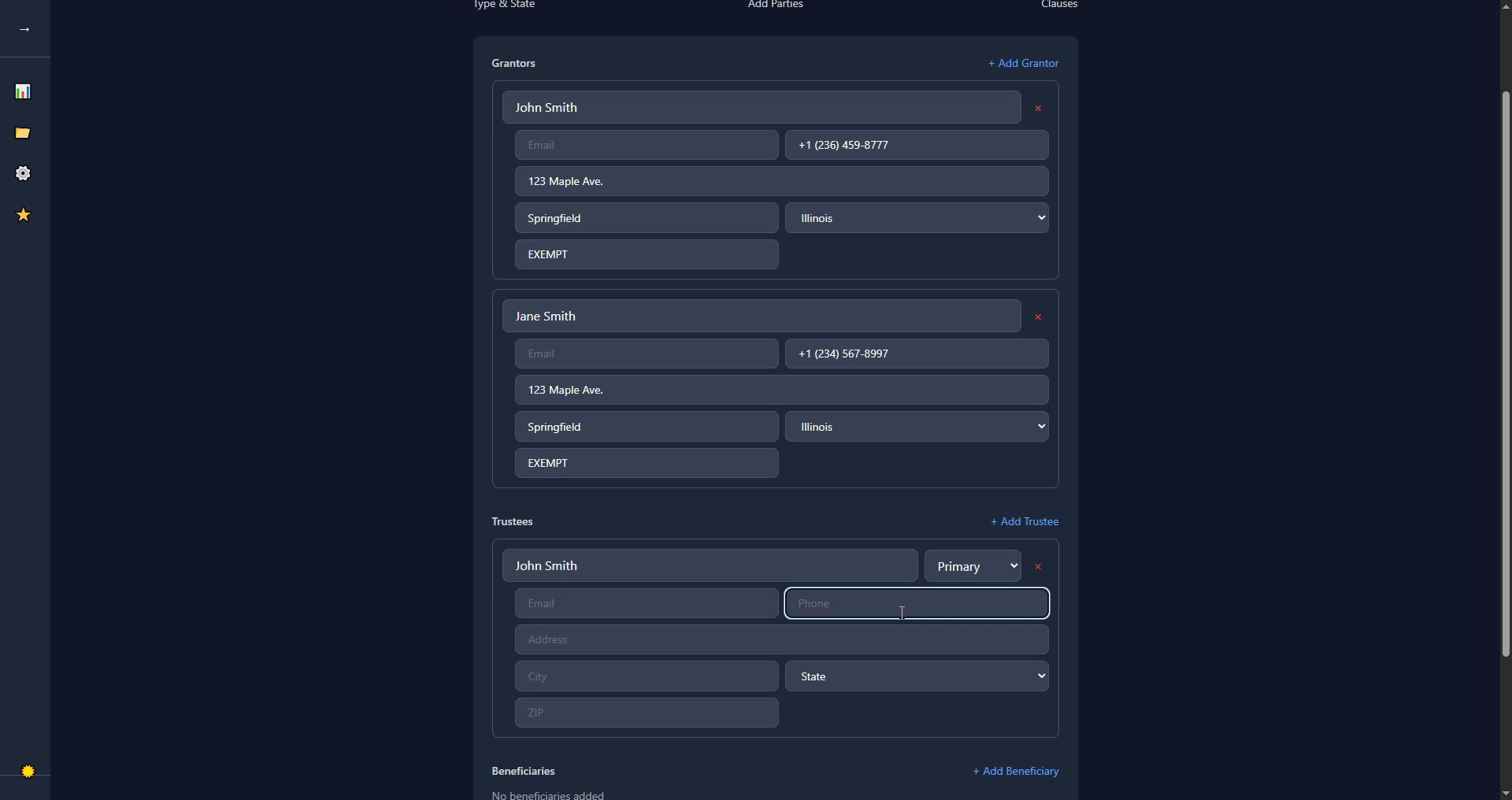Remove trustee John Smith with red X
Screen dimensions: 1512x800
(x=1038, y=566)
